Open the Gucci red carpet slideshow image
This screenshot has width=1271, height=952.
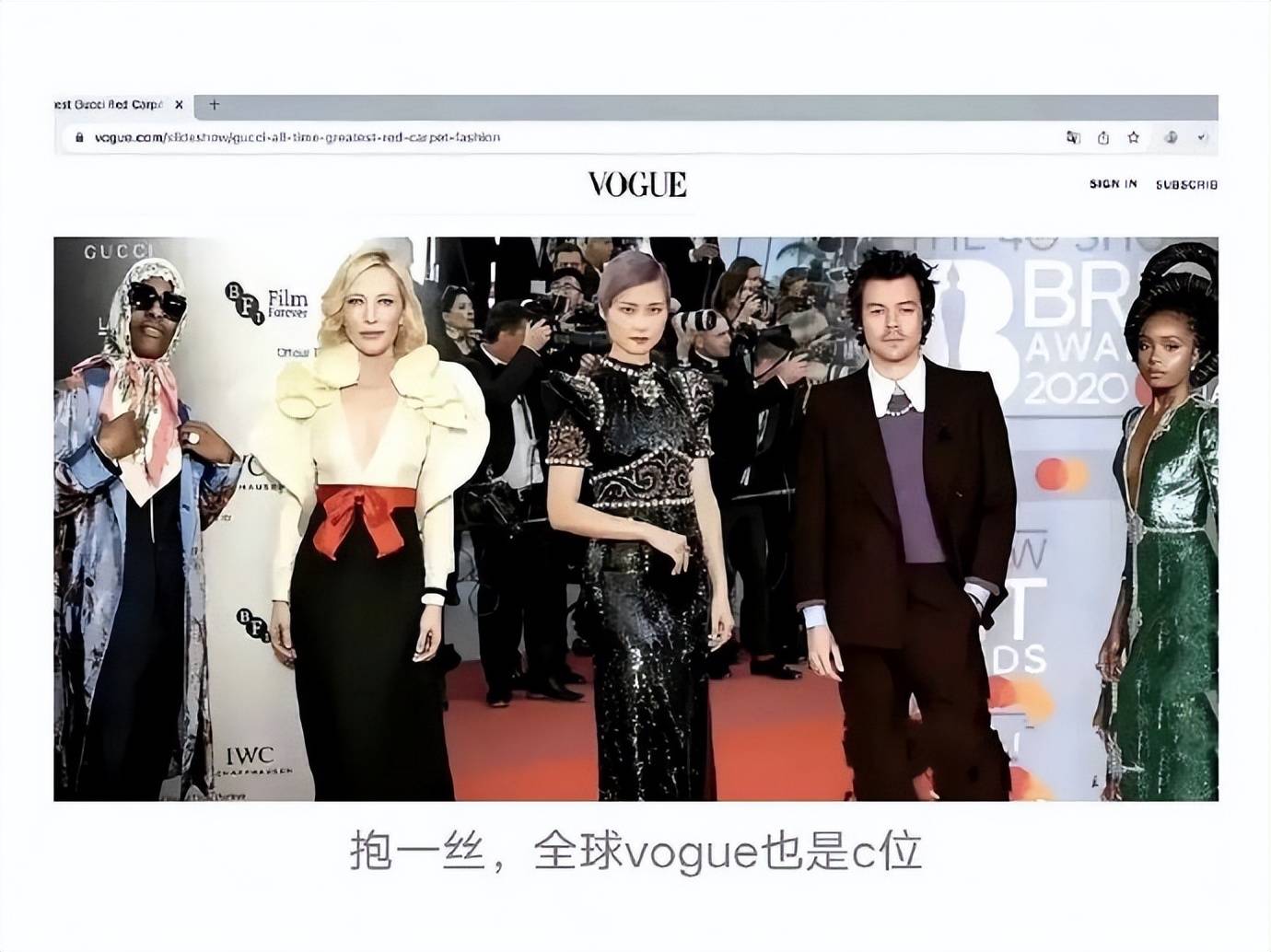635,518
